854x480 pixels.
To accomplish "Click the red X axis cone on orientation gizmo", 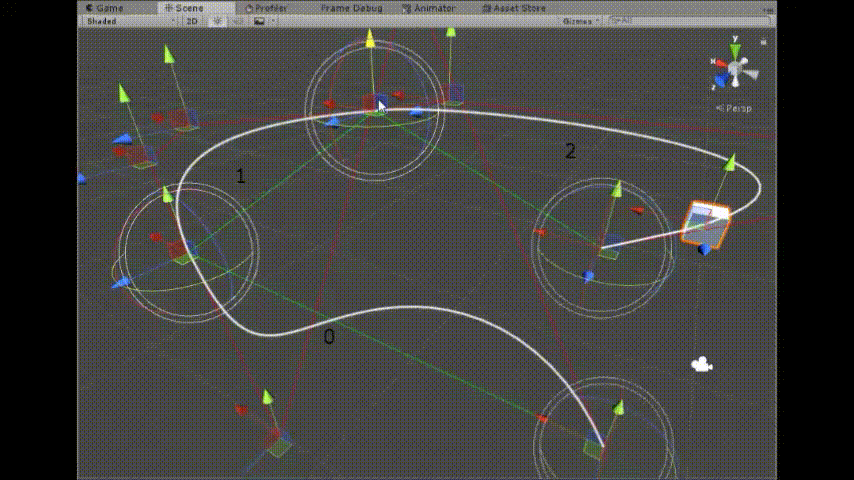I will click(x=721, y=64).
